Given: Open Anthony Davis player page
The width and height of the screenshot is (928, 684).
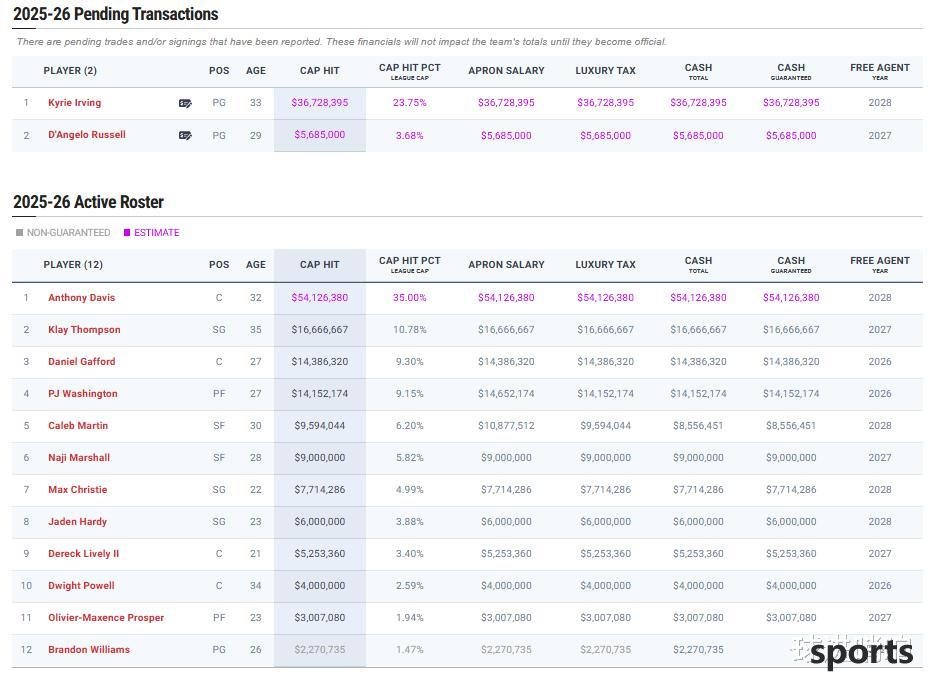Looking at the screenshot, I should pos(82,298).
